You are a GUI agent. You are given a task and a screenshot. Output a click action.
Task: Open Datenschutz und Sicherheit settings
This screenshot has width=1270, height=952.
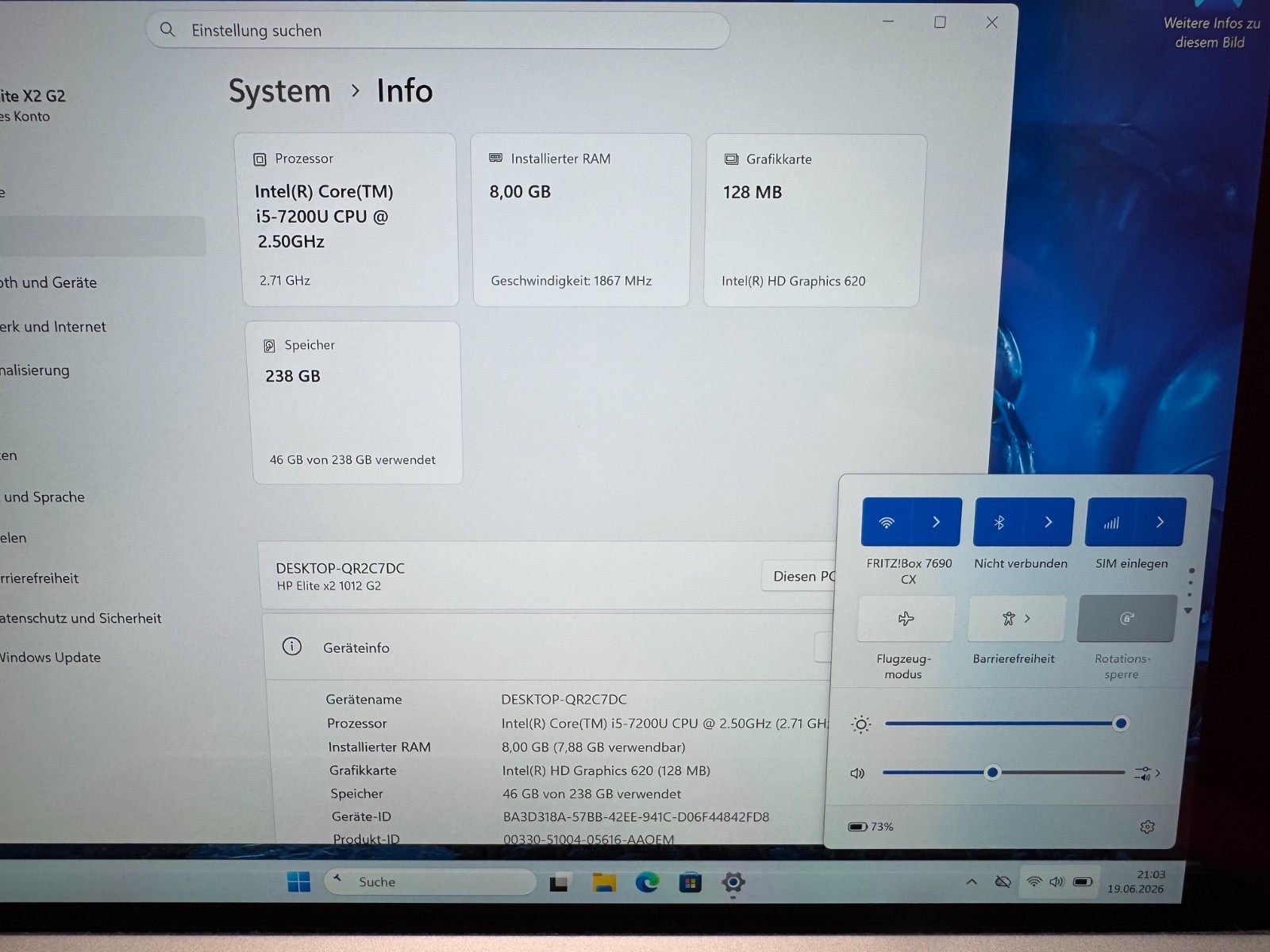coord(80,618)
